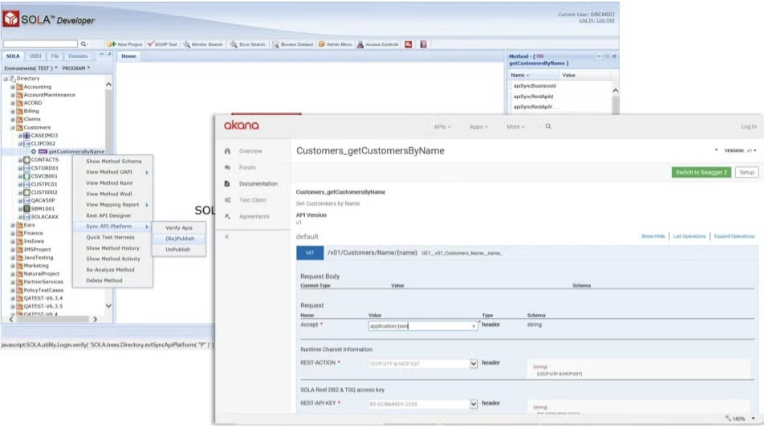Click the SOLA search input box

(40, 44)
